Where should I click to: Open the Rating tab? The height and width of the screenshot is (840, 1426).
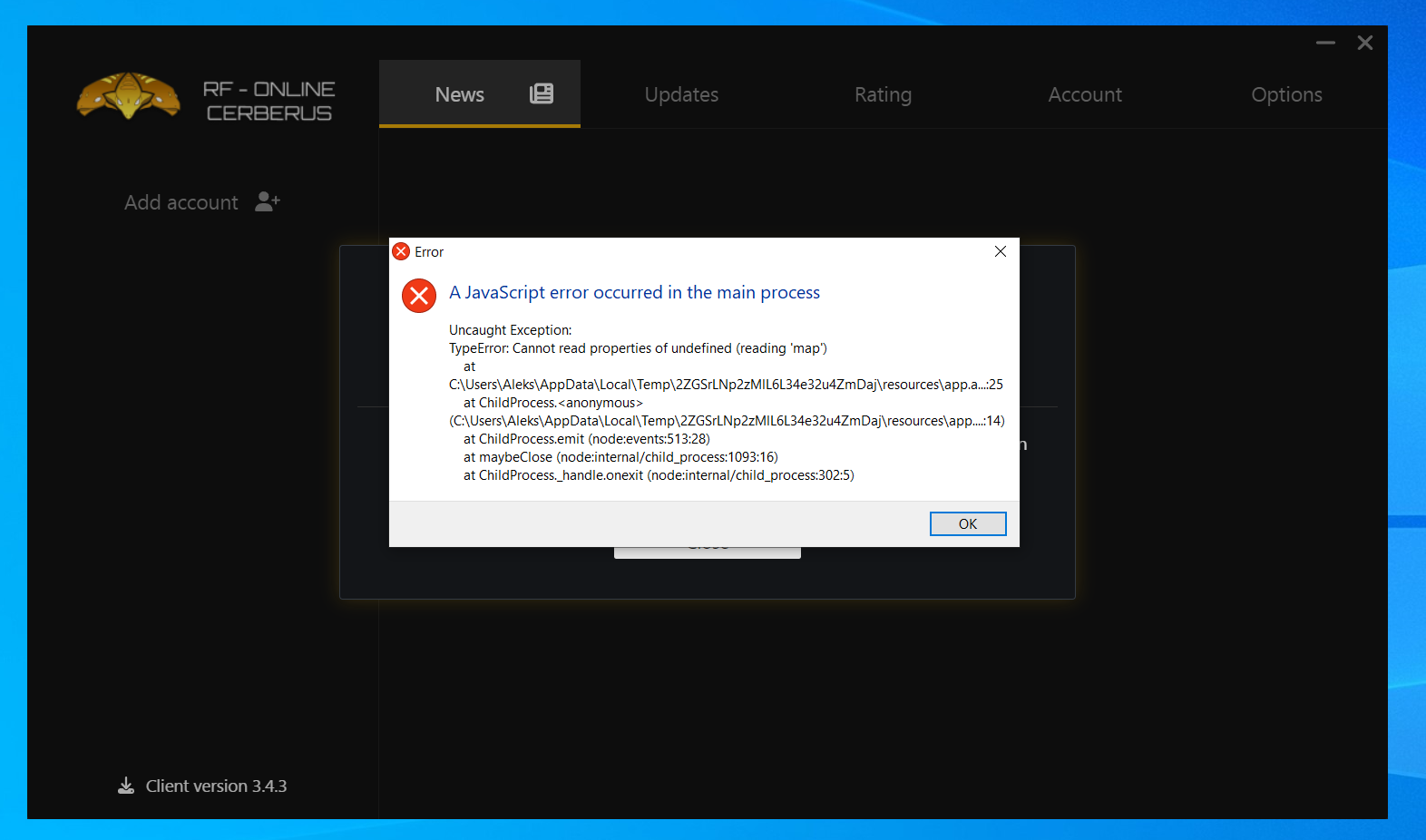(x=883, y=94)
